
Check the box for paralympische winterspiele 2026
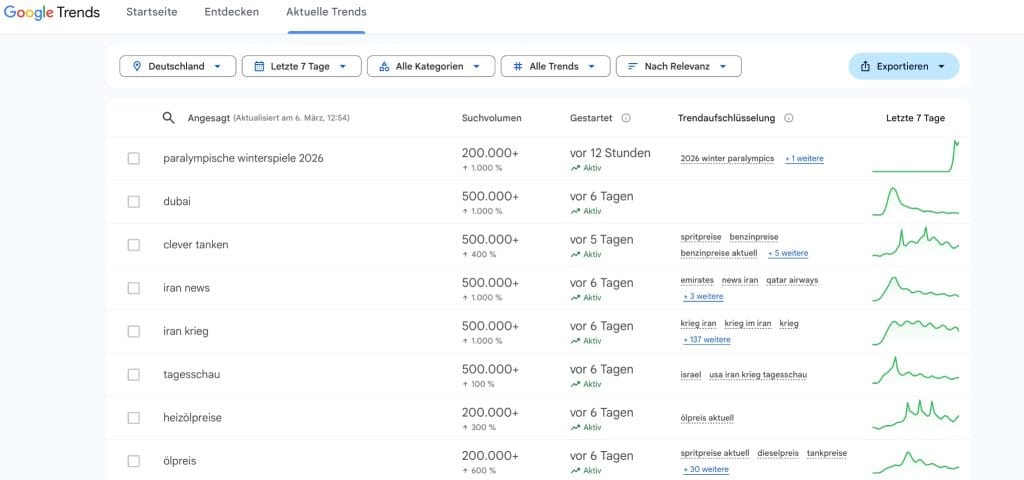(x=134, y=158)
